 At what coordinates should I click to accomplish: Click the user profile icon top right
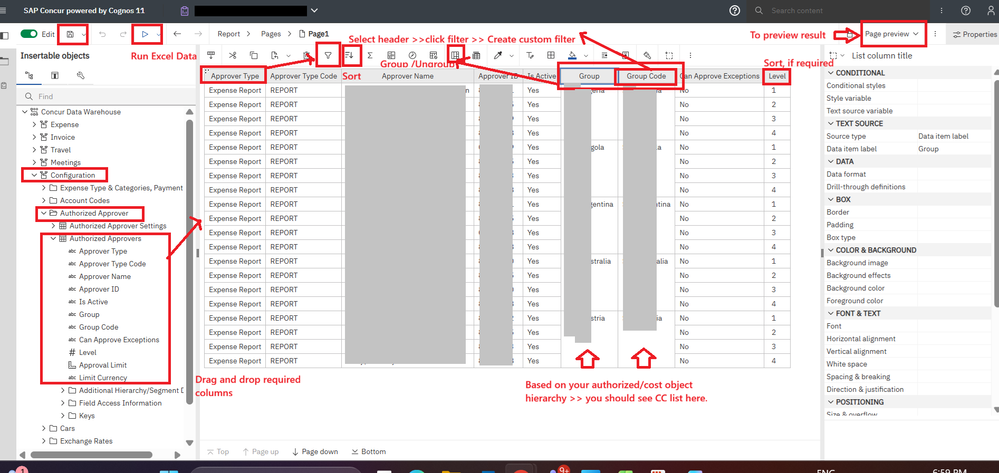pos(990,10)
